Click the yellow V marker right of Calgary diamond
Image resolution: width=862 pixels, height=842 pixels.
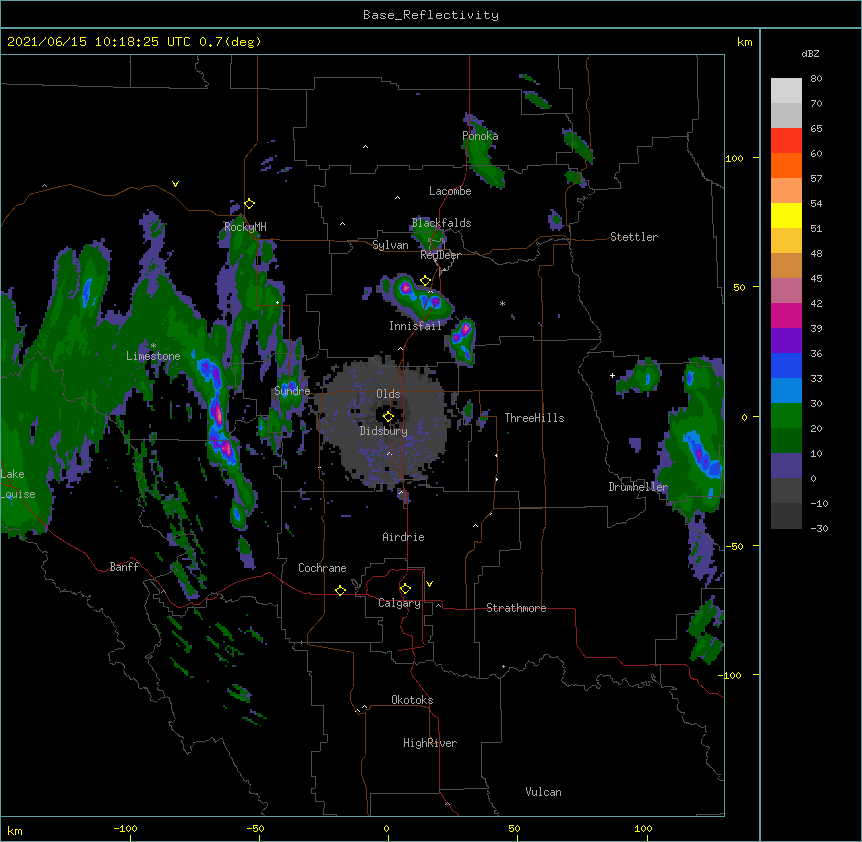[429, 584]
